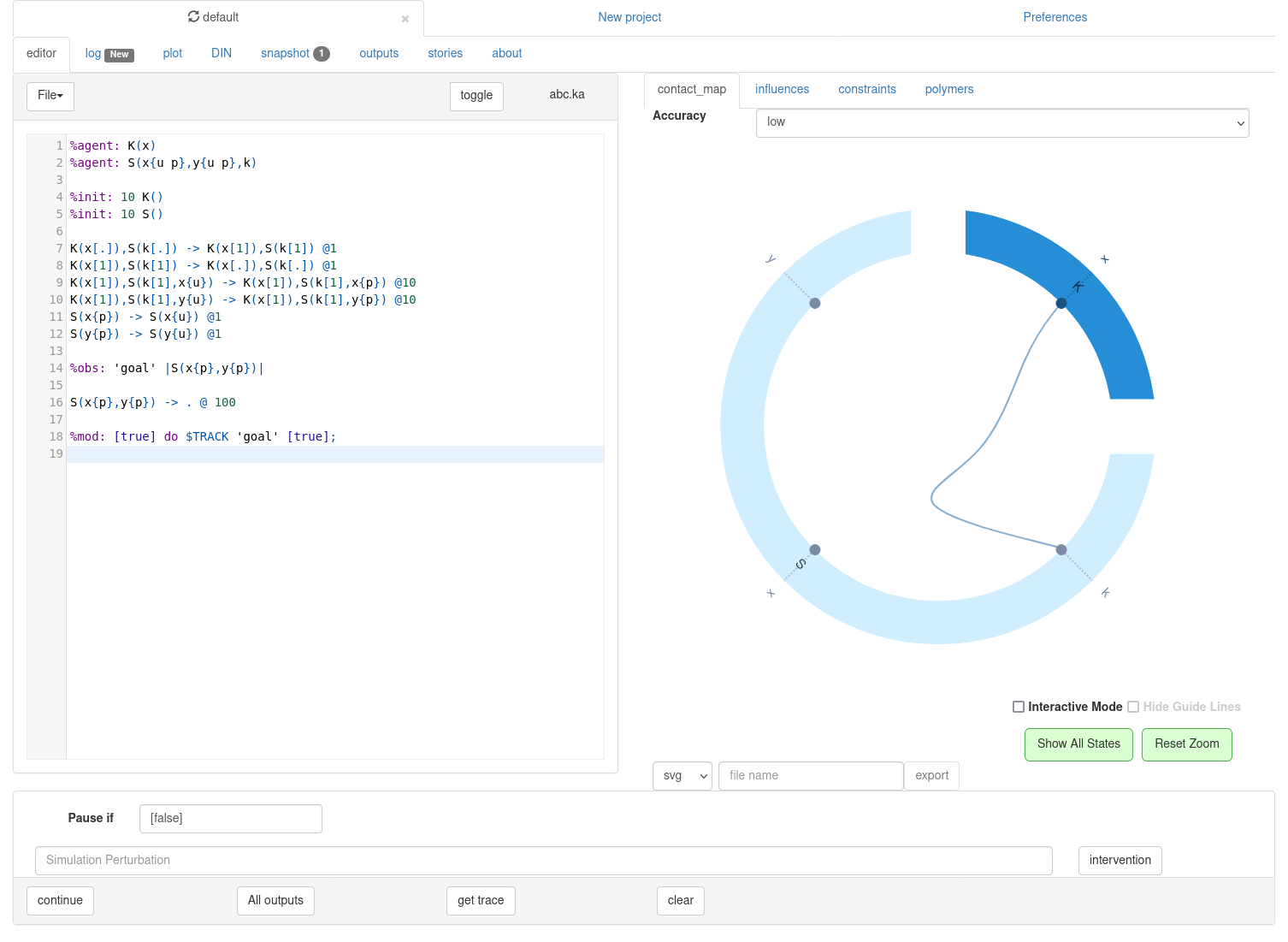Switch to the influences tab
This screenshot has width=1288, height=942.
tap(782, 89)
